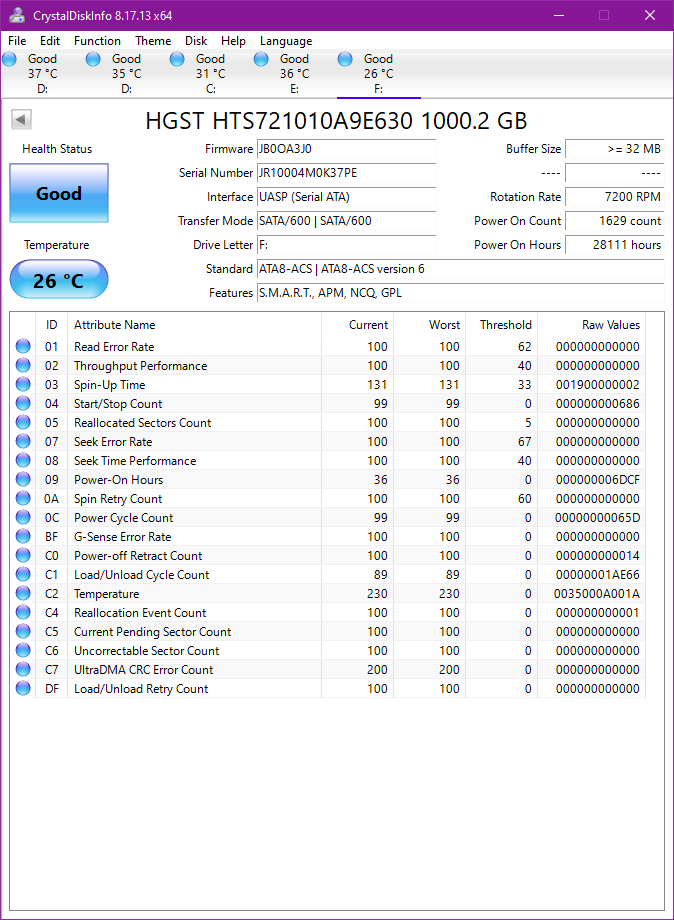674x920 pixels.
Task: Click status icon for G-Sense Error Rate
Action: [23, 536]
